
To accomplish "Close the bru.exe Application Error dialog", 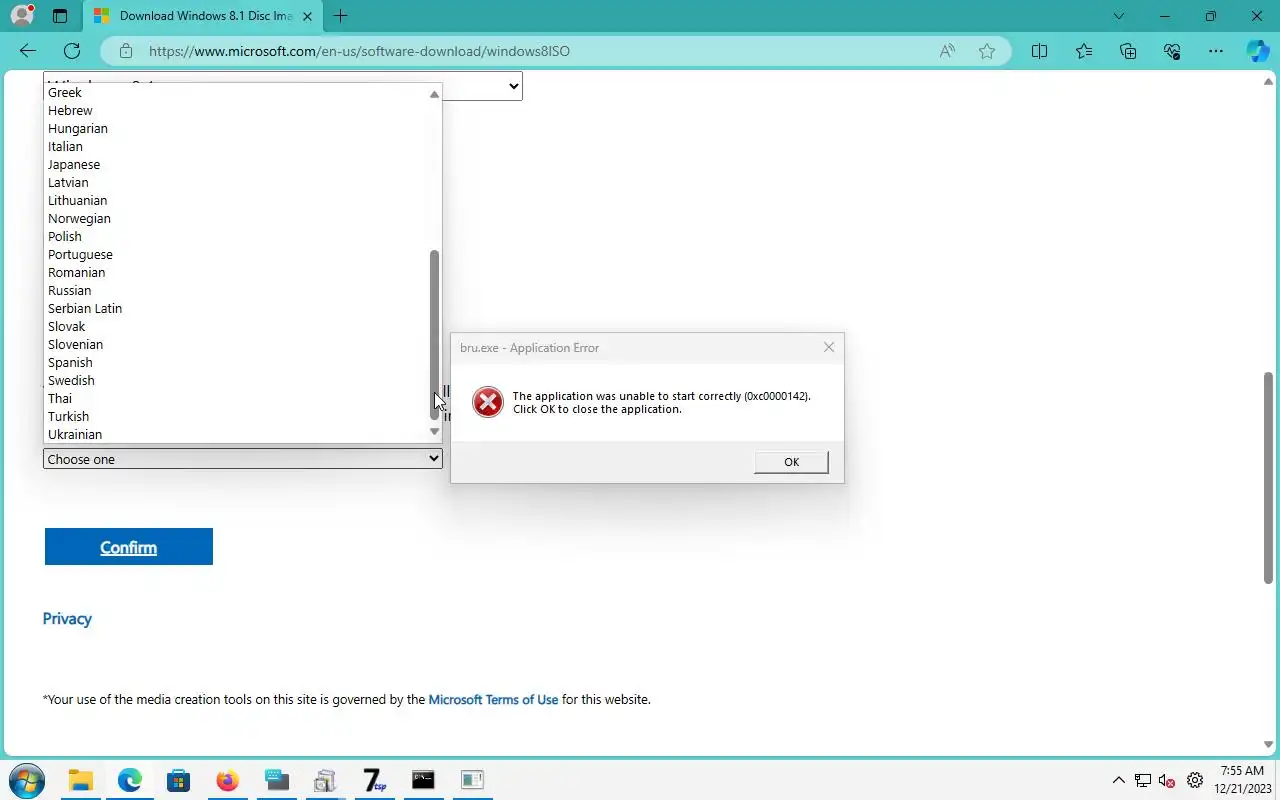I will pos(829,347).
